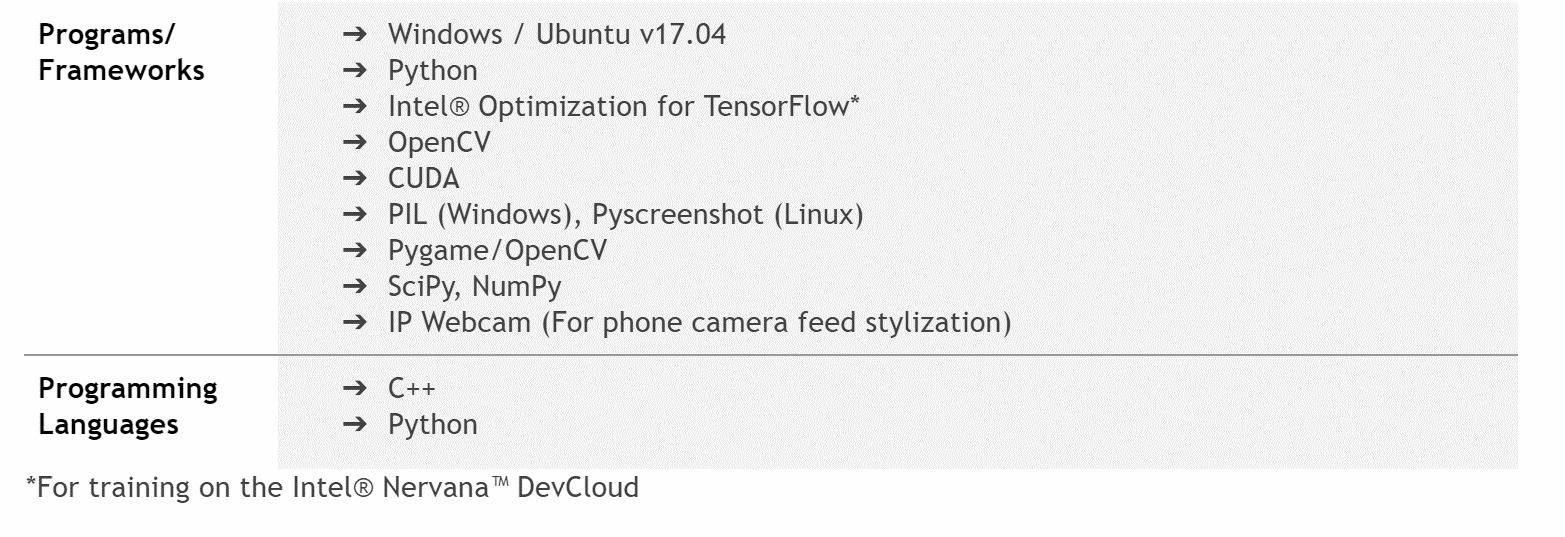Image resolution: width=1565 pixels, height=537 pixels.
Task: Click the Programs/Frameworks row heading
Action: click(x=121, y=52)
